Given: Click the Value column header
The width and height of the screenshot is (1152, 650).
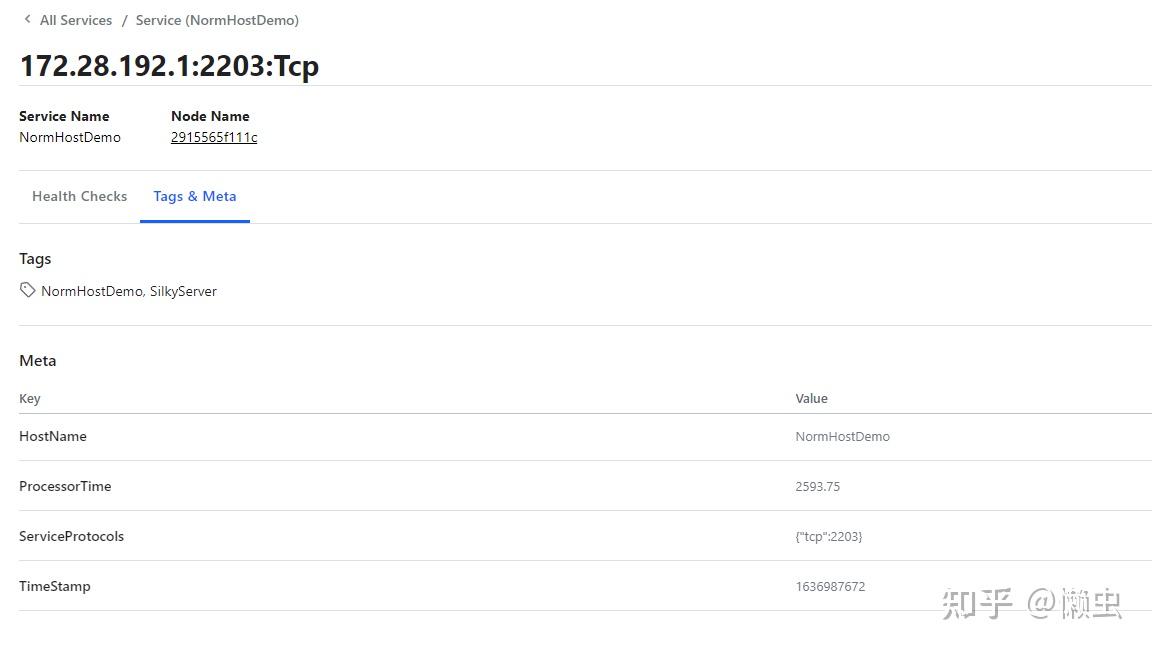Looking at the screenshot, I should coord(811,398).
